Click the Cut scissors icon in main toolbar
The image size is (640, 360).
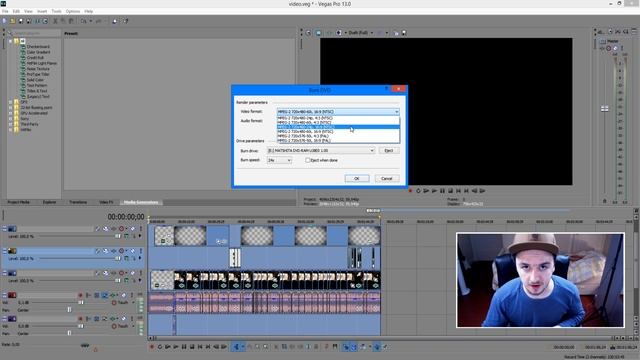point(55,21)
